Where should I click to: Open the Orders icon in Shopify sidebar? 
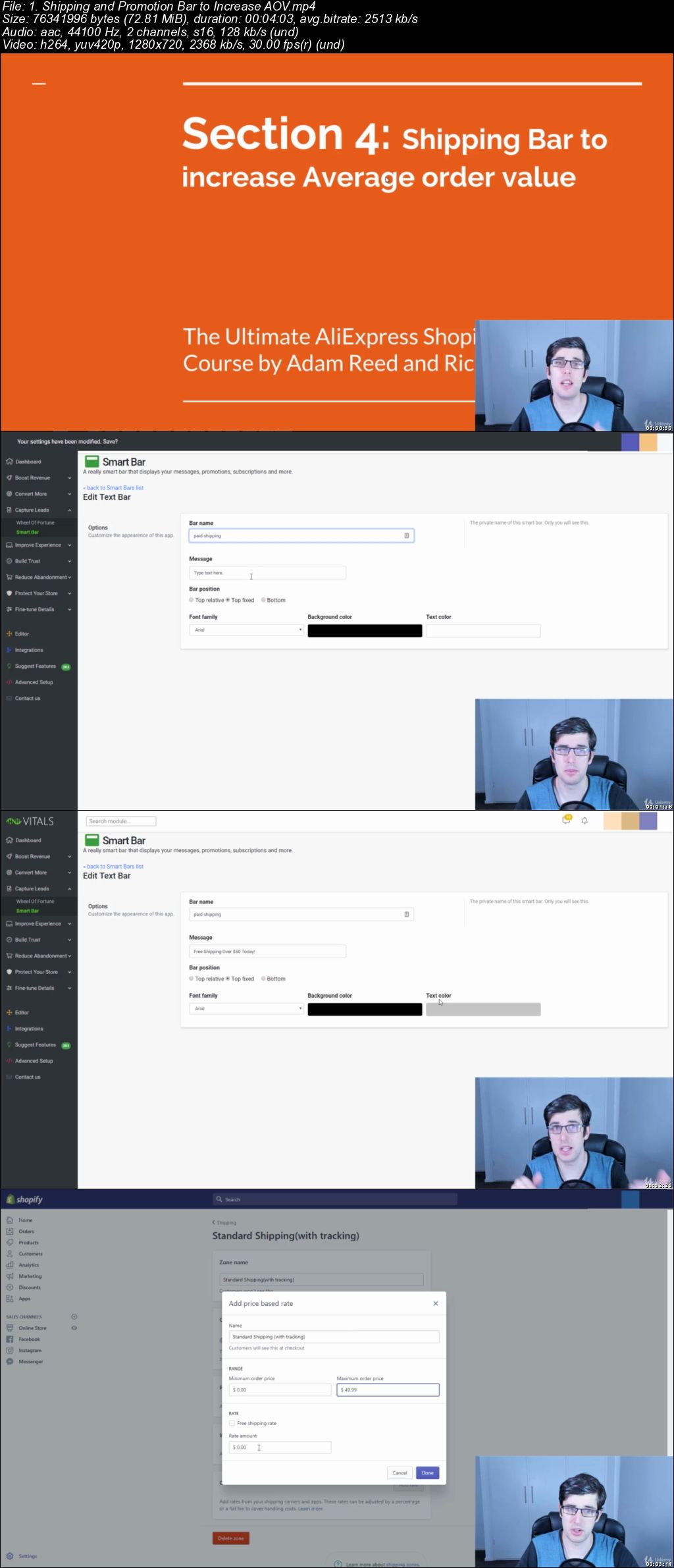point(10,1231)
